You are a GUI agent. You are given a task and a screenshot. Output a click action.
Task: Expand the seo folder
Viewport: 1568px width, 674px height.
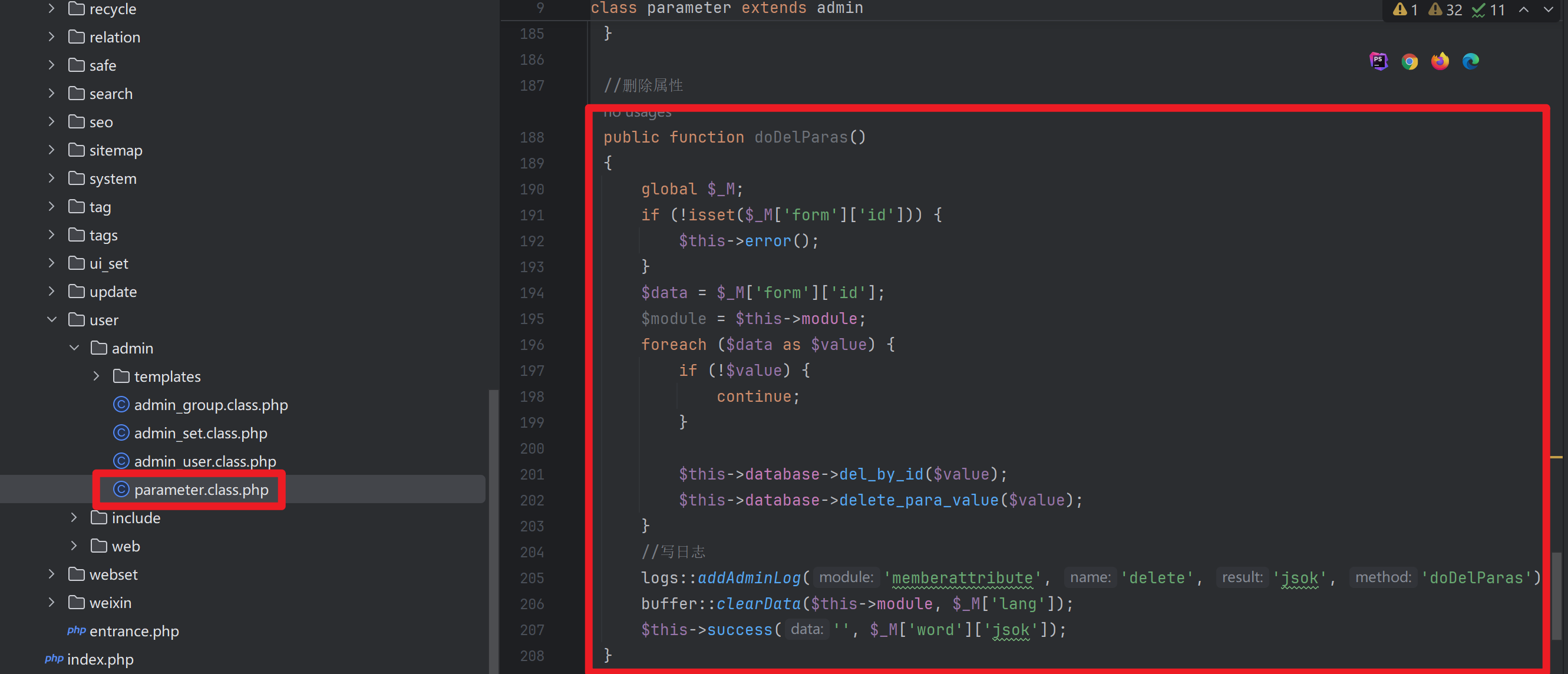tap(52, 122)
